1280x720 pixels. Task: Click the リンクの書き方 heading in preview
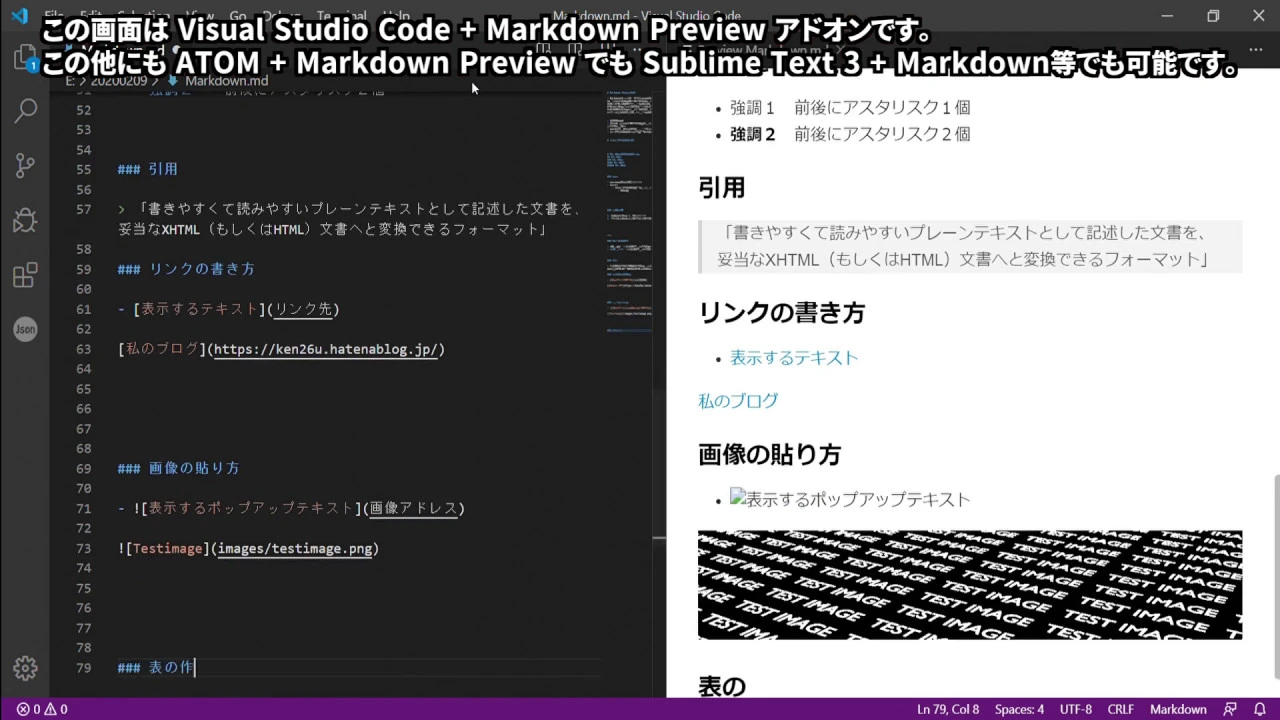point(781,313)
